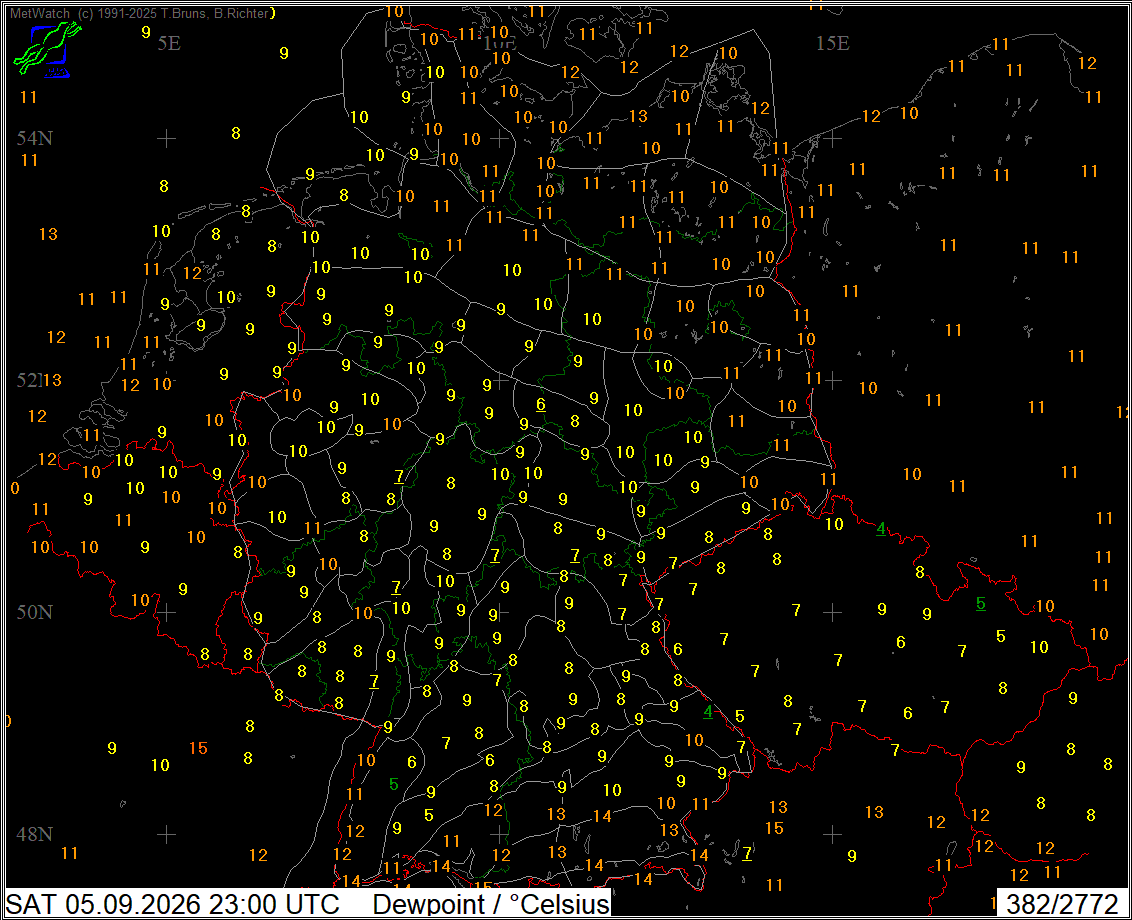This screenshot has height=920, width=1132.
Task: Click the 52N label overlapped by 13
Action: point(30,380)
